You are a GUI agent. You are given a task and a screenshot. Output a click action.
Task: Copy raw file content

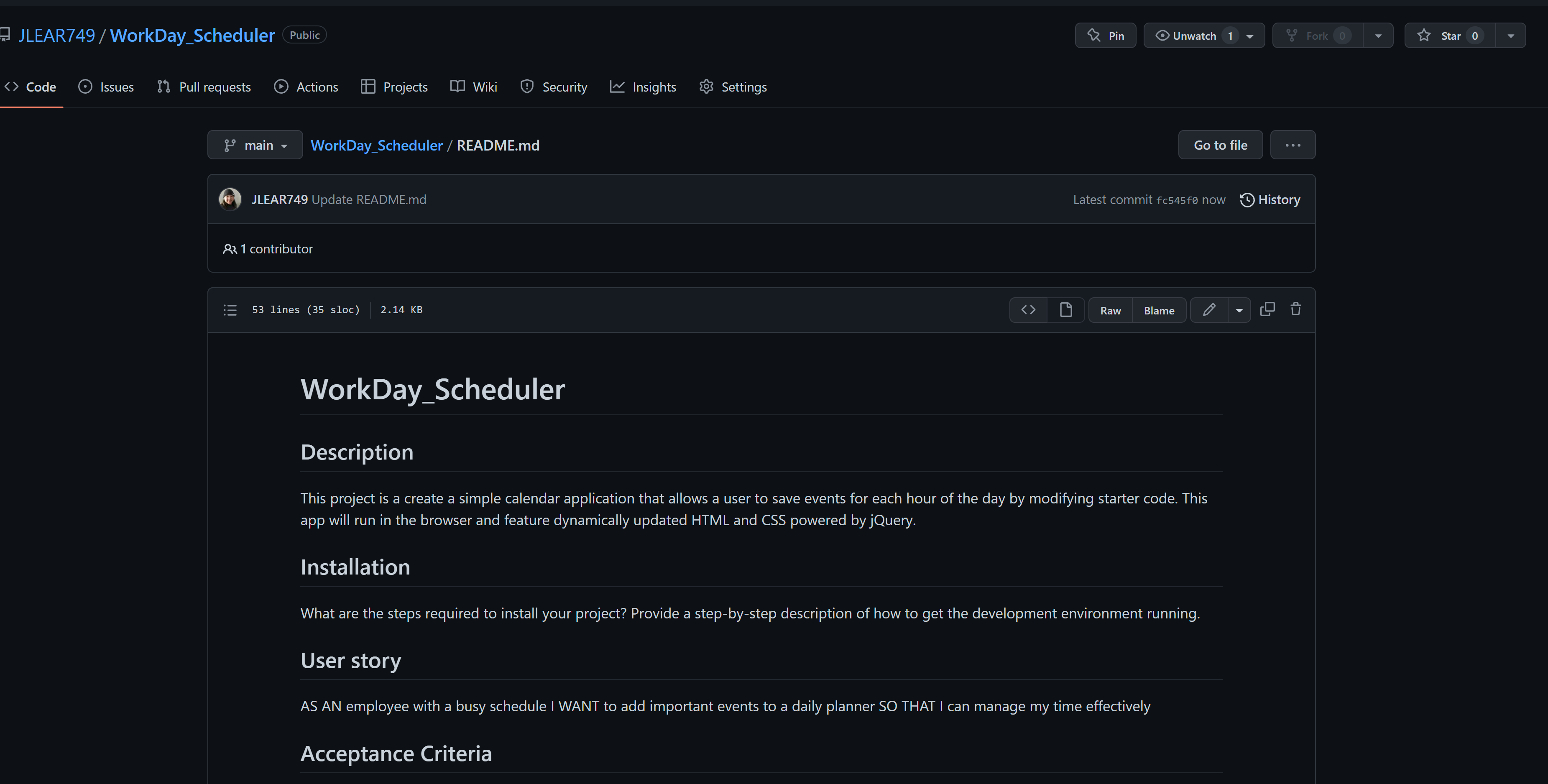click(1268, 309)
